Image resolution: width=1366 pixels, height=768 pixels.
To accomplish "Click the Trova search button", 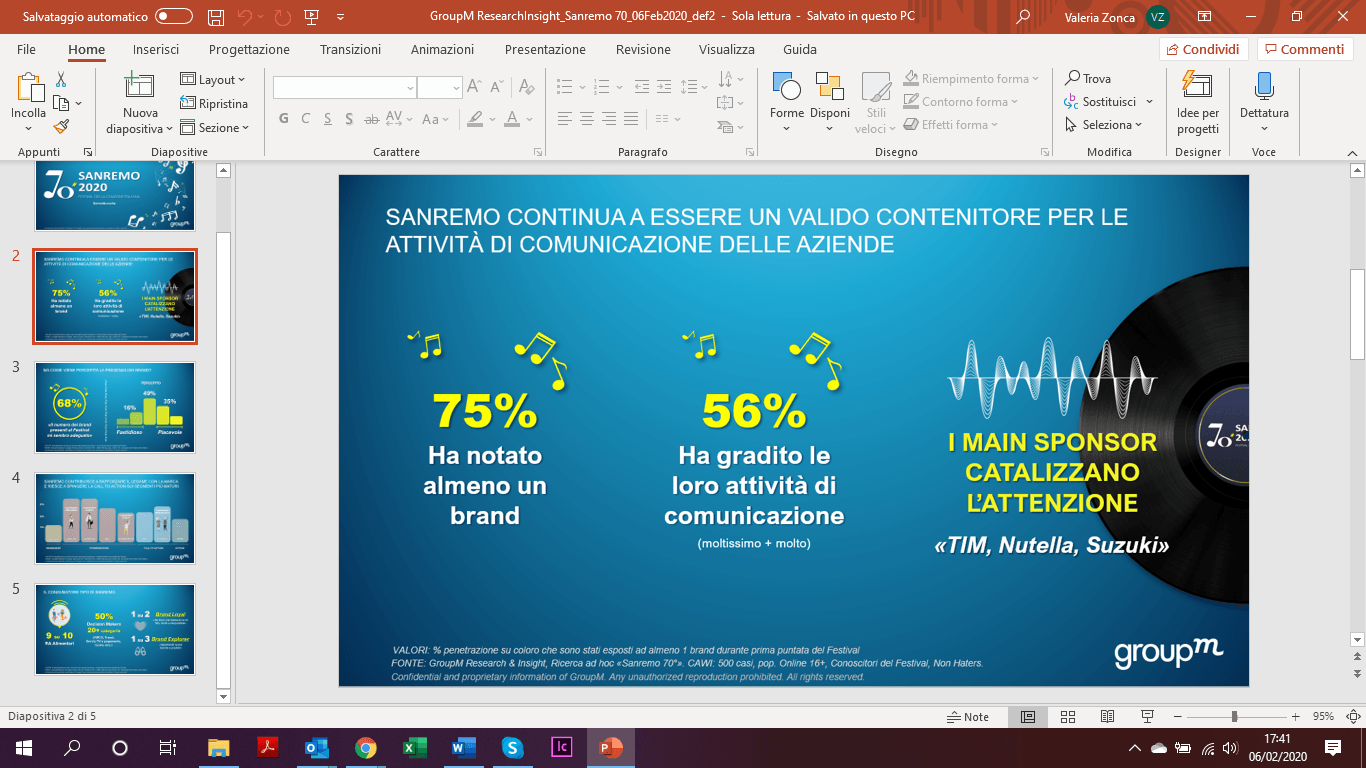I will pos(1087,79).
